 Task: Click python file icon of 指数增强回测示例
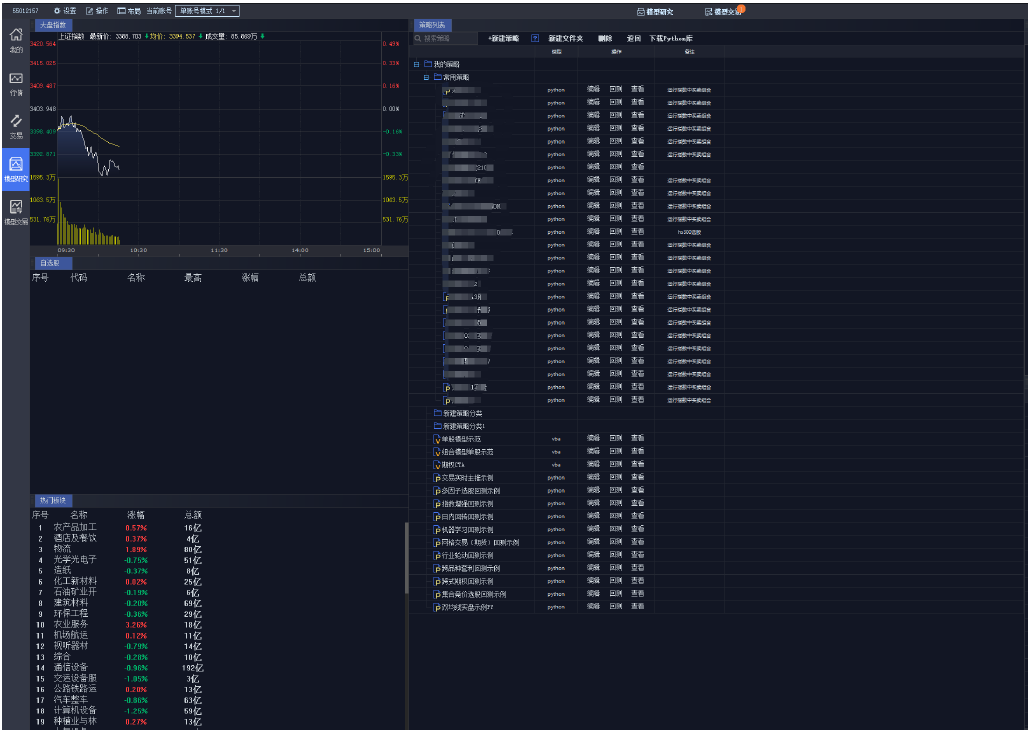[x=437, y=504]
